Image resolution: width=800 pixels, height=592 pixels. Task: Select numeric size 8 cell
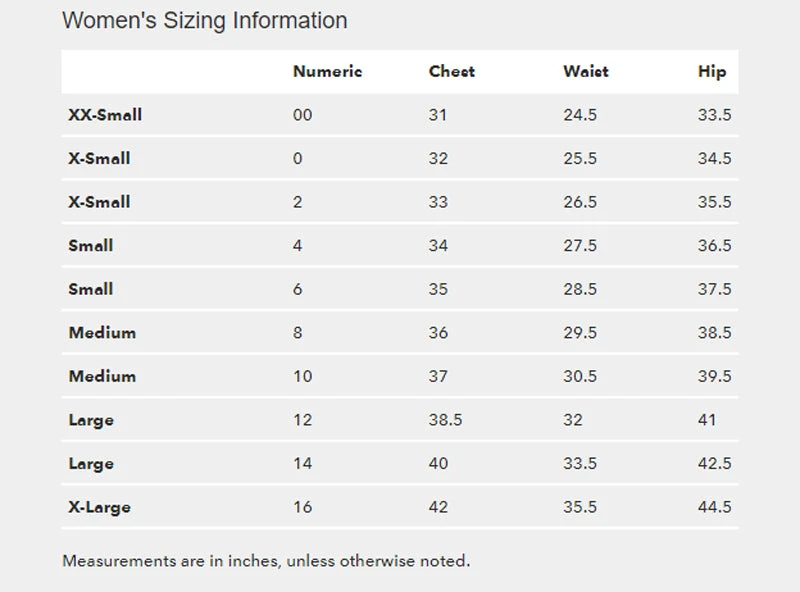click(297, 333)
